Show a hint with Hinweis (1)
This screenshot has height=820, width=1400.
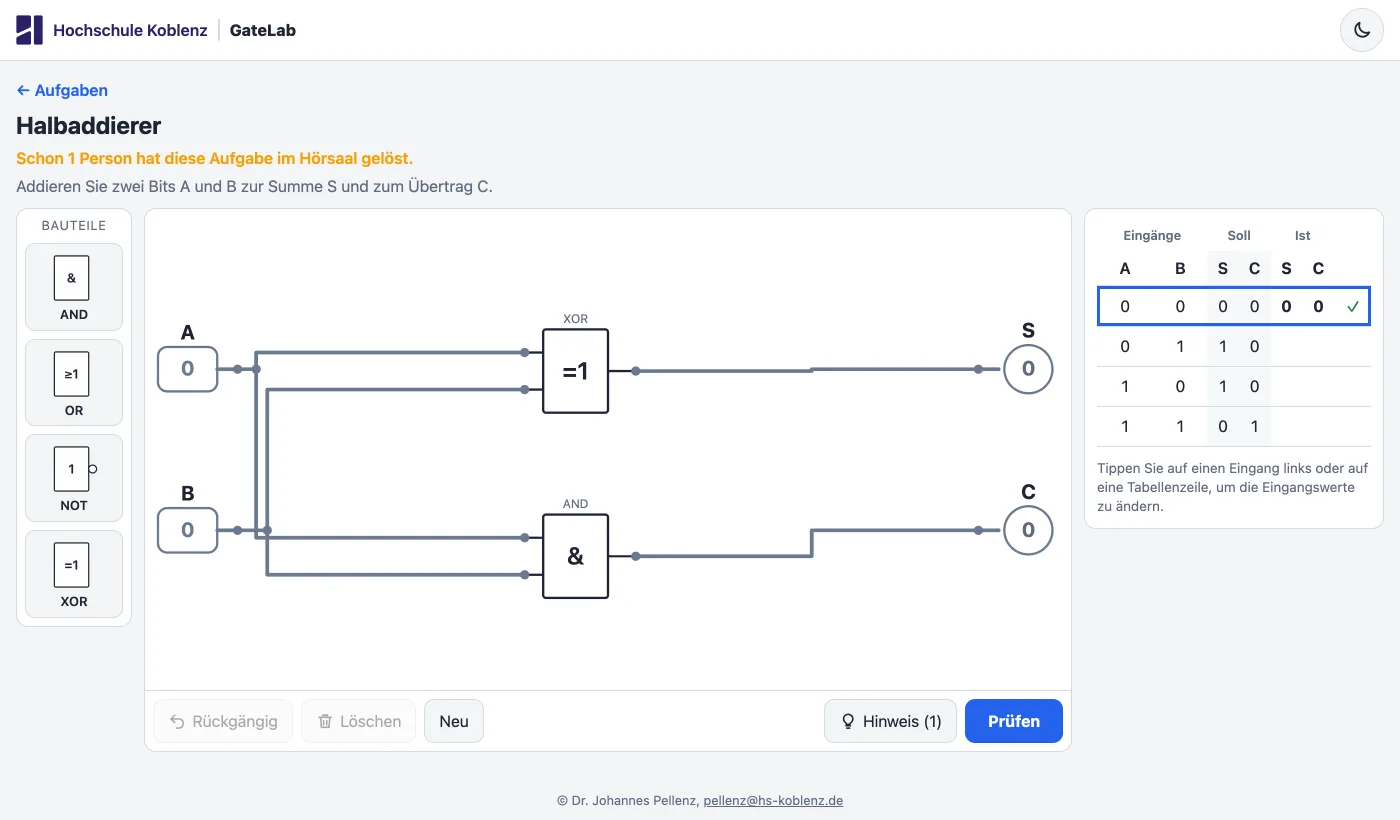click(x=890, y=721)
